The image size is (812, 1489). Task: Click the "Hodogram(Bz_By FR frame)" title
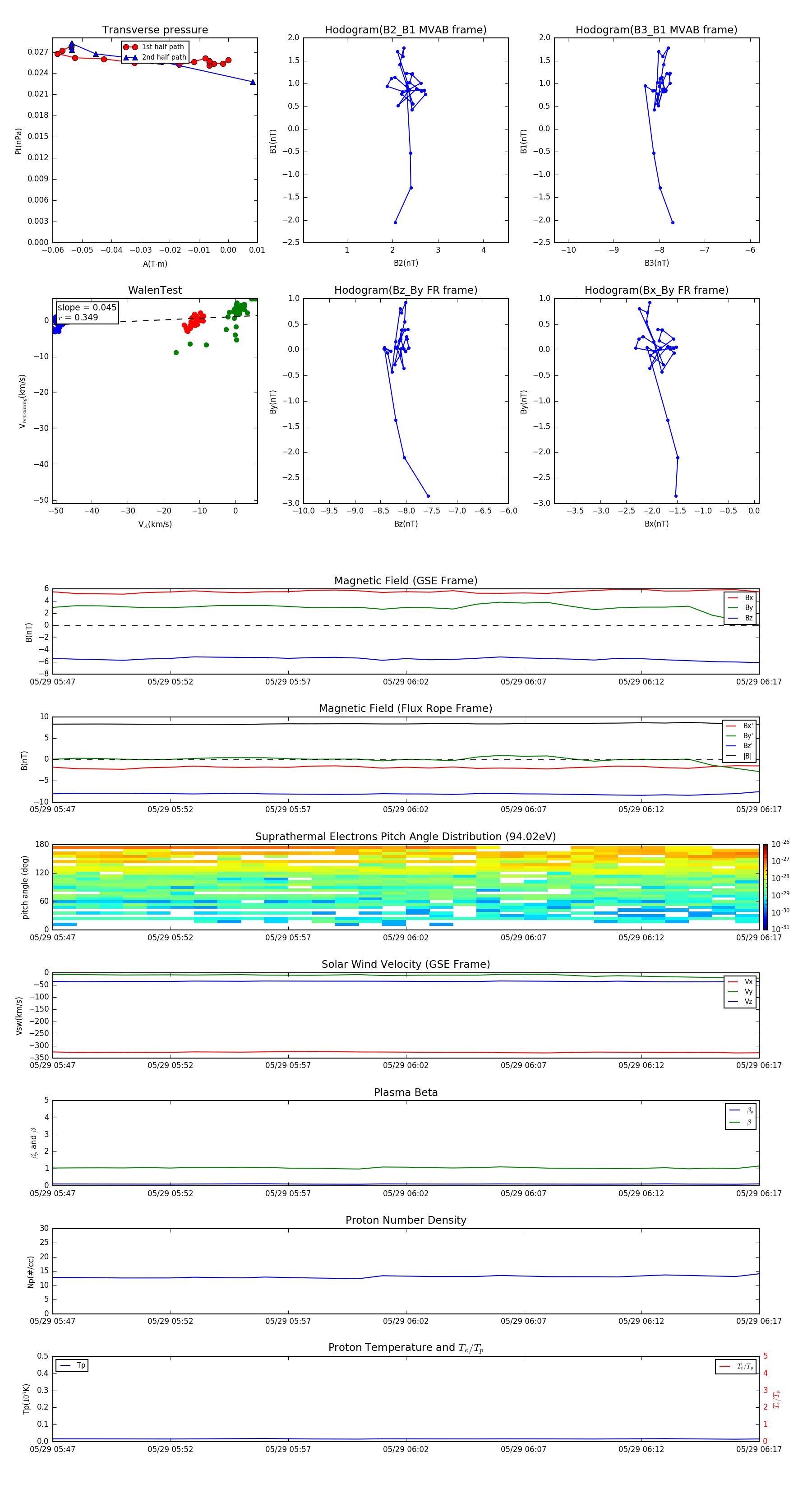[406, 290]
